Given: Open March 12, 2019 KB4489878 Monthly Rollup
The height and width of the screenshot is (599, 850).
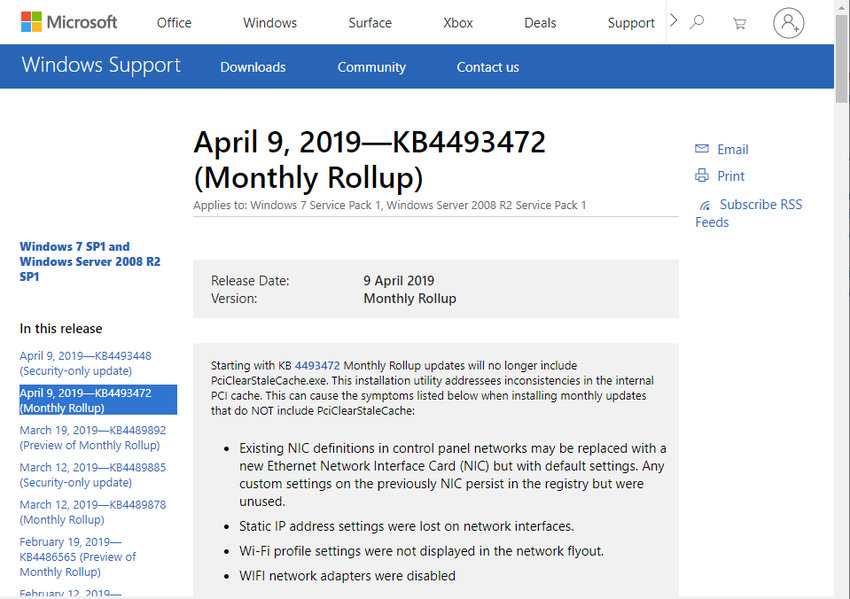Looking at the screenshot, I should pos(93,512).
